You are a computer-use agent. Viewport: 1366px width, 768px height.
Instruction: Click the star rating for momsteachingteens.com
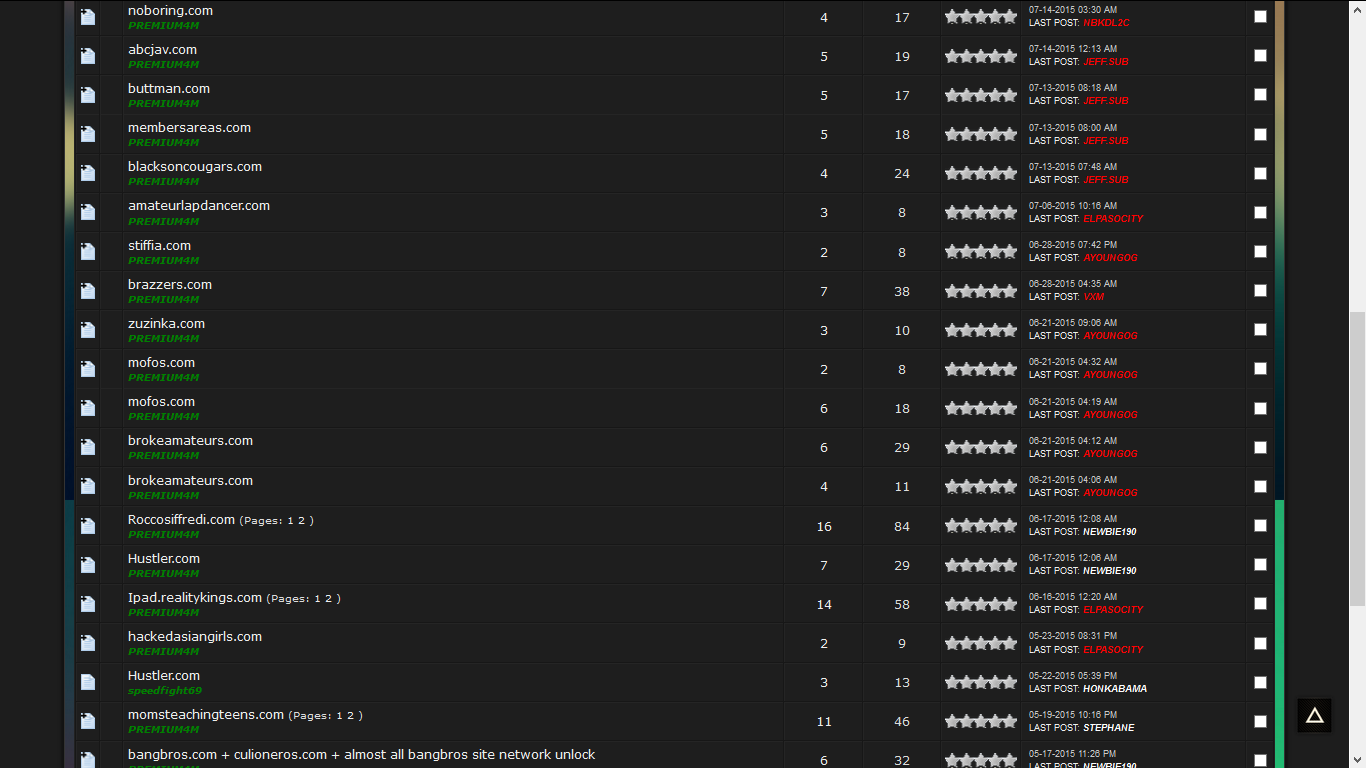(x=981, y=721)
